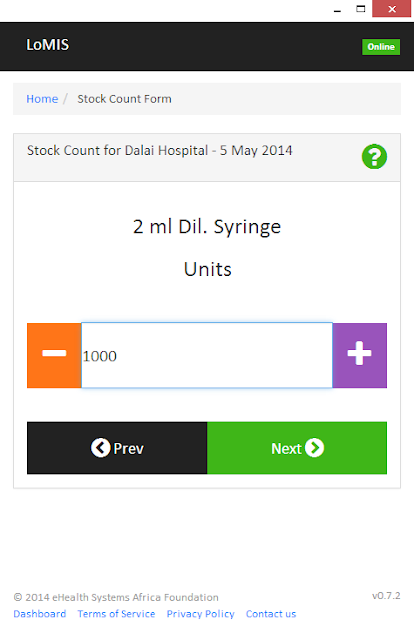Open the Dashboard footer link

click(40, 614)
